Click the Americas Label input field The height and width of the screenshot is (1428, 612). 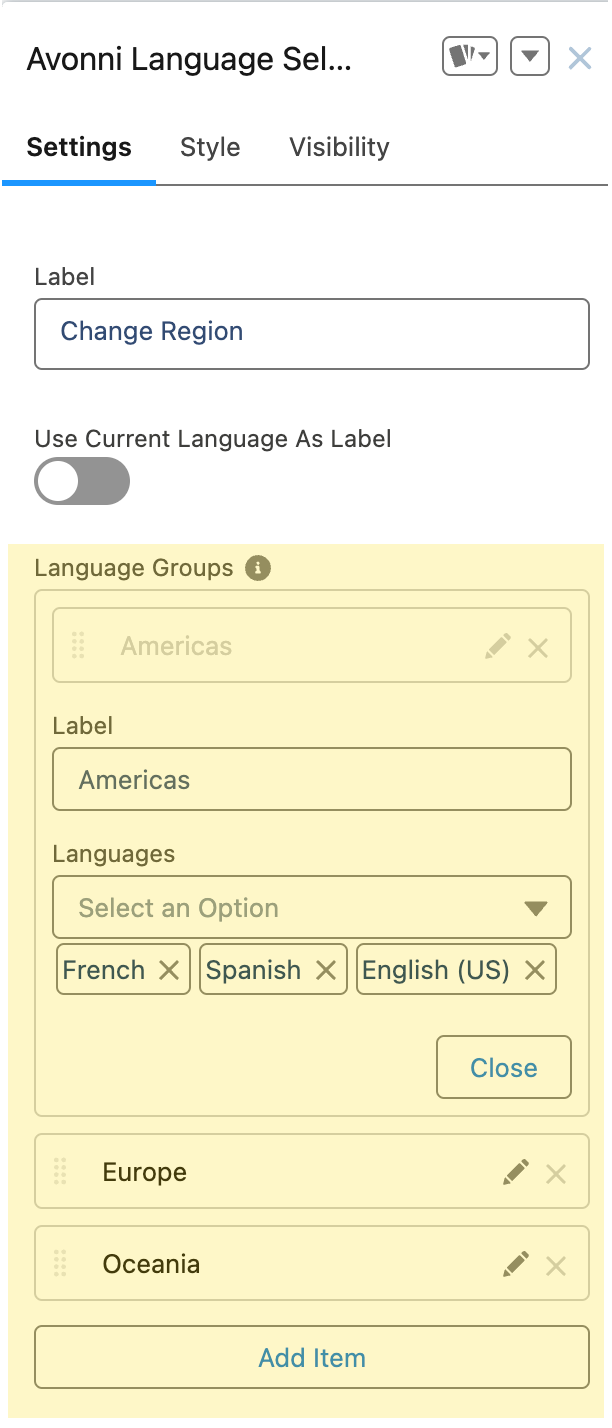click(x=312, y=780)
